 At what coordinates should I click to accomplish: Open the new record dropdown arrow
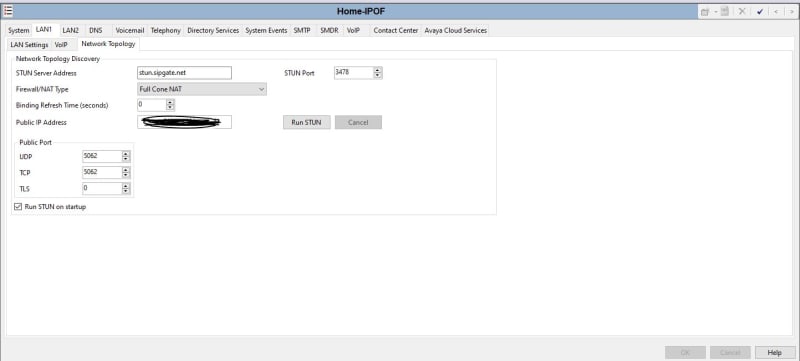click(715, 12)
